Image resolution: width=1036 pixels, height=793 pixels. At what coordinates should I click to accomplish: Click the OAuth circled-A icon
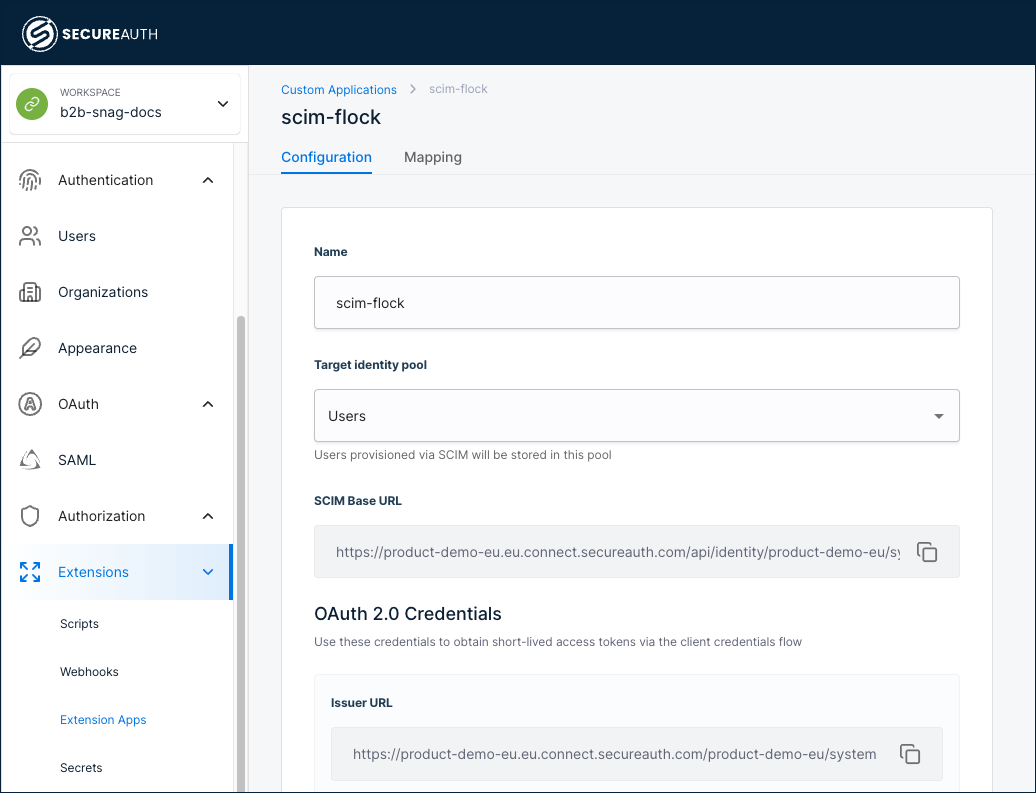(30, 404)
